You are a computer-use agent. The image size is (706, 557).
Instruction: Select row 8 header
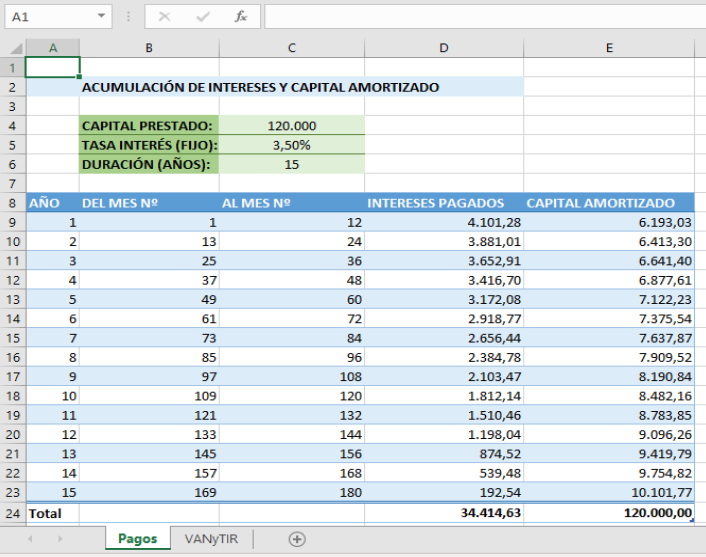13,203
